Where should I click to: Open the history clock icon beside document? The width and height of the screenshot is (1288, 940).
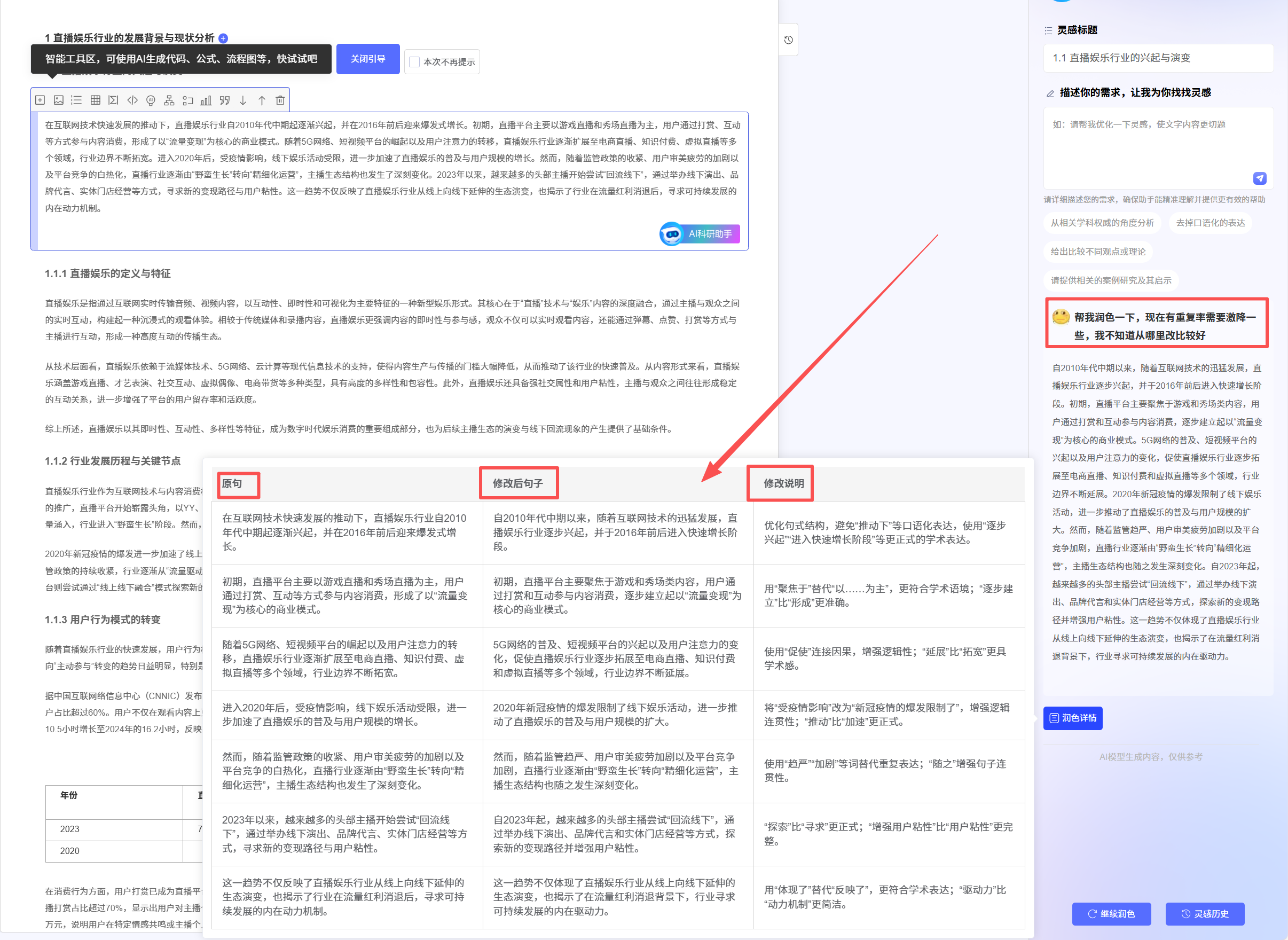click(788, 40)
